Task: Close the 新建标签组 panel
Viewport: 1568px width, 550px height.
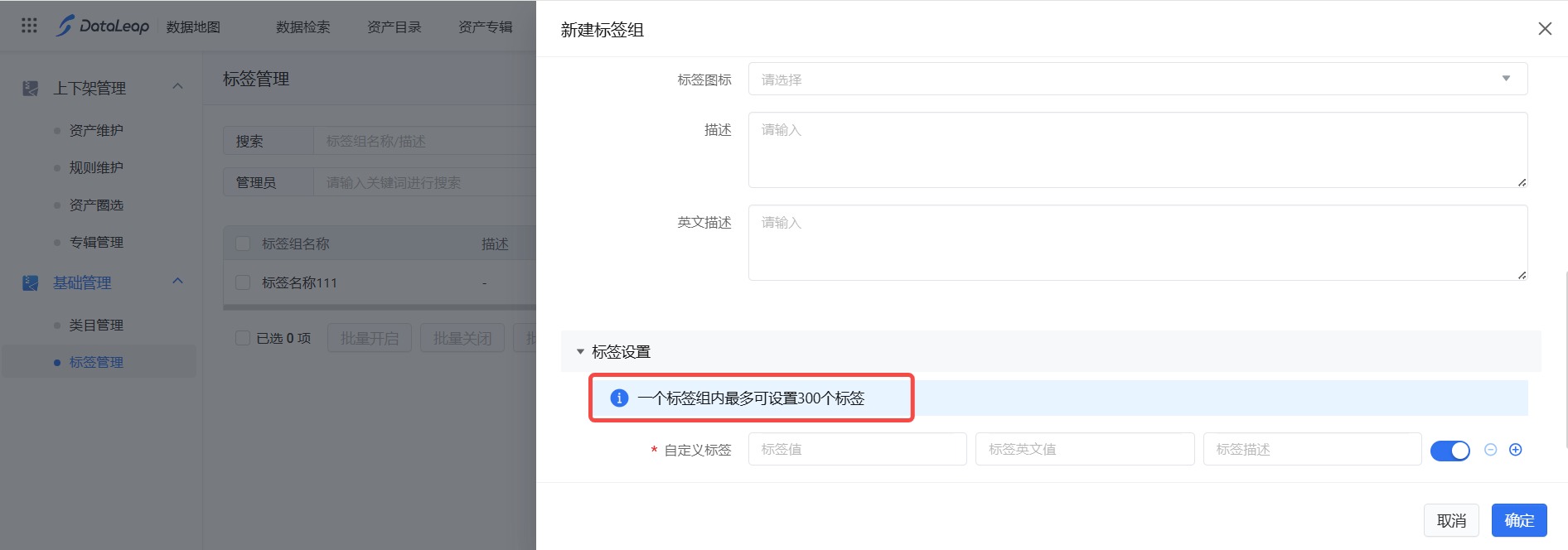Action: 1545,29
